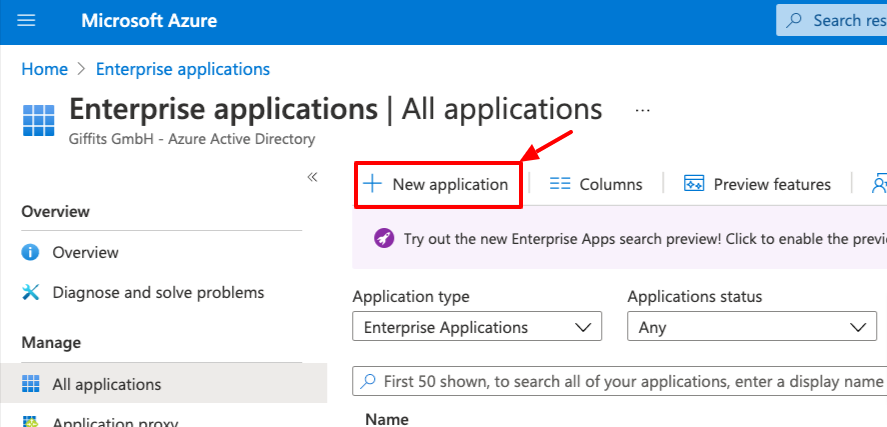Click the plus icon for New application
Viewport: 887px width, 427px height.
click(x=372, y=184)
